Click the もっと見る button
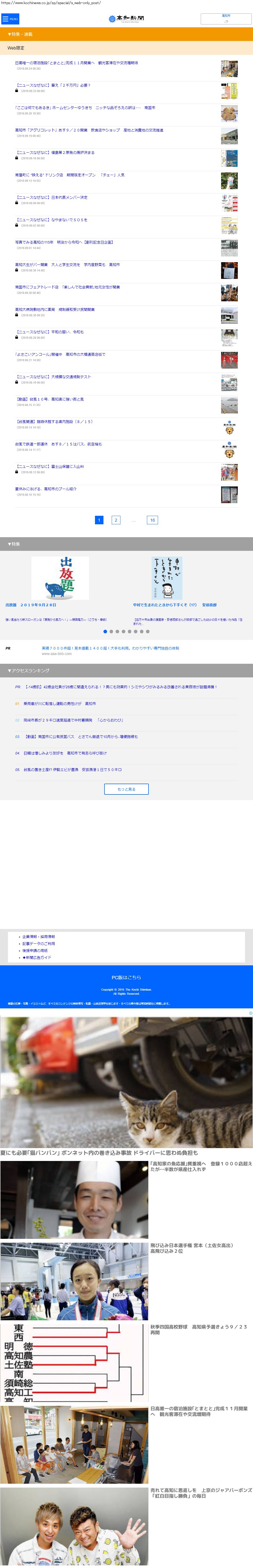This screenshot has width=253, height=1568. pyautogui.click(x=127, y=789)
